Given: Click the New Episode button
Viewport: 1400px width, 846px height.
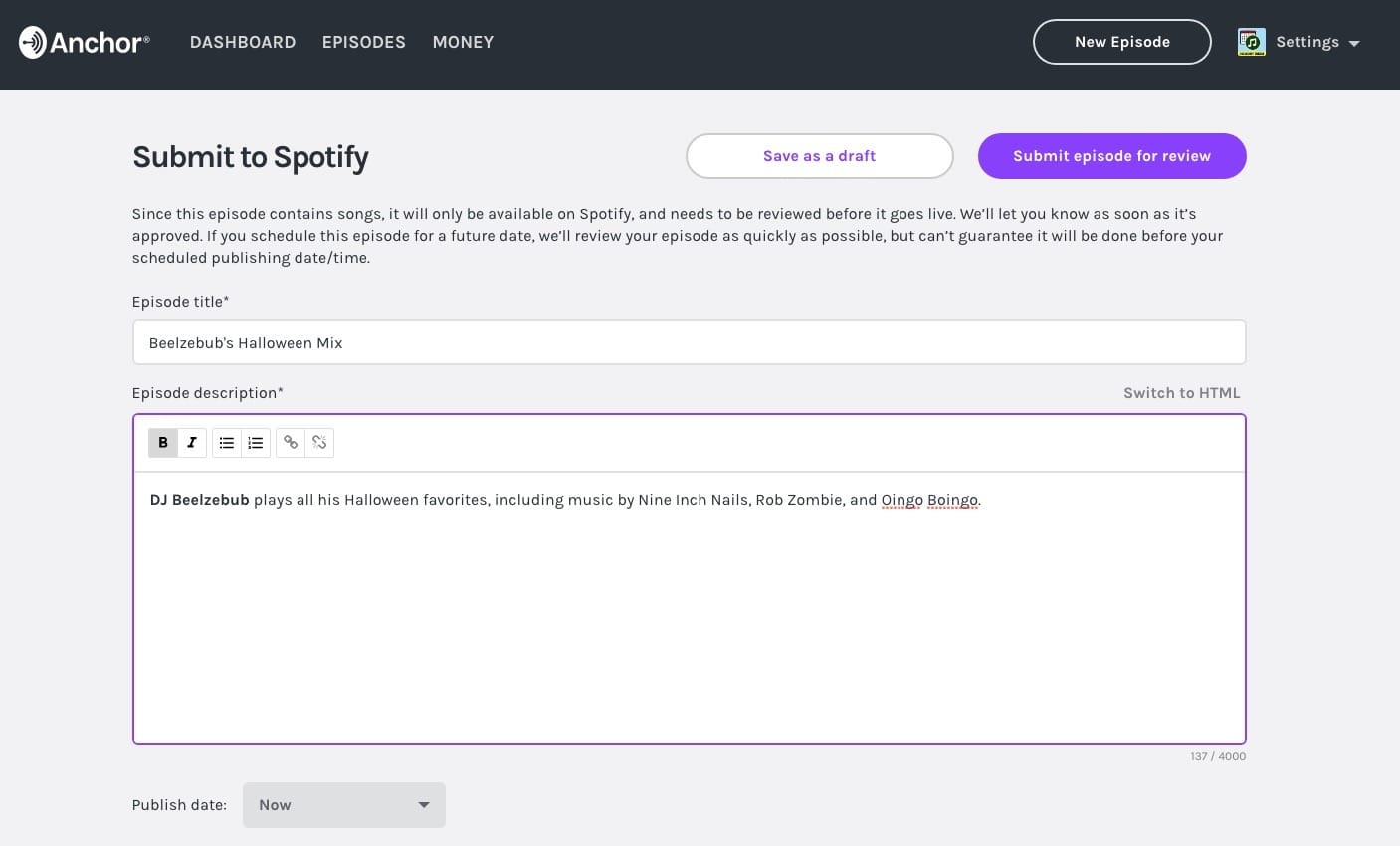Looking at the screenshot, I should 1121,42.
